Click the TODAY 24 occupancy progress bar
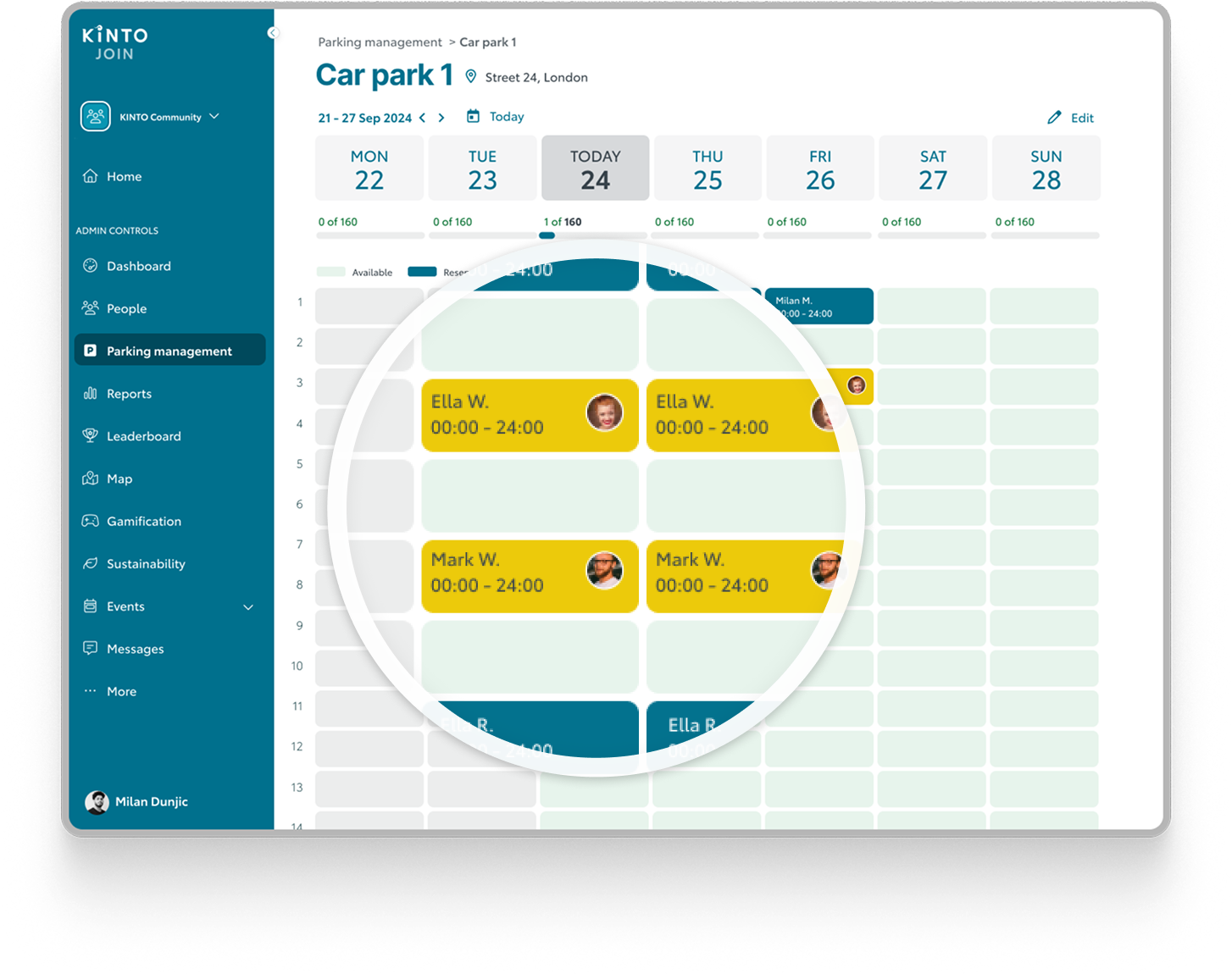Screen dimensions: 1232x974 tap(595, 235)
